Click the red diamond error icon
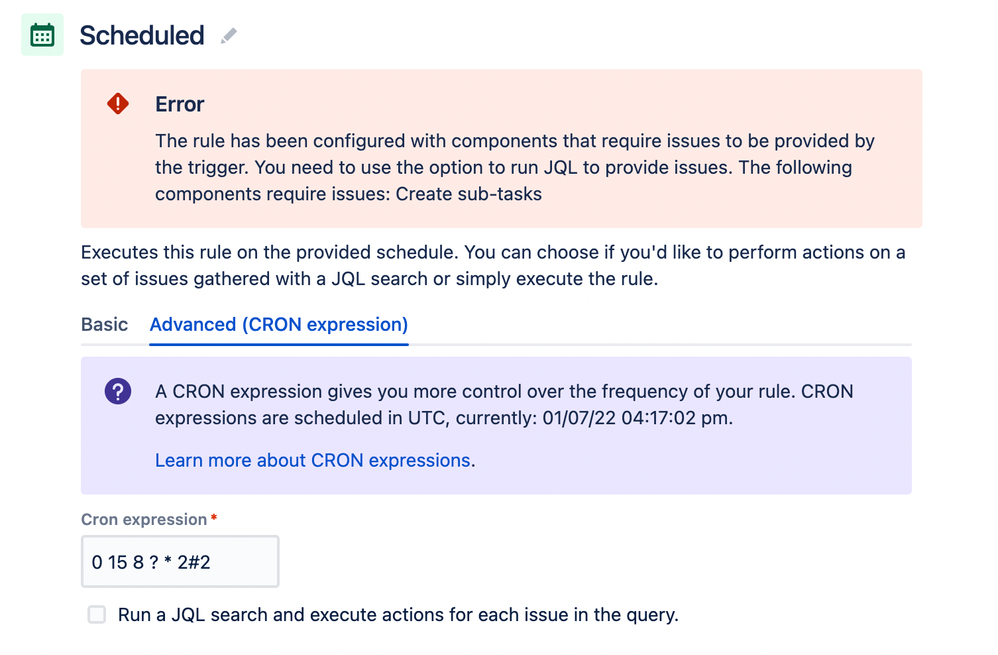Viewport: 998px width, 655px height. (118, 104)
